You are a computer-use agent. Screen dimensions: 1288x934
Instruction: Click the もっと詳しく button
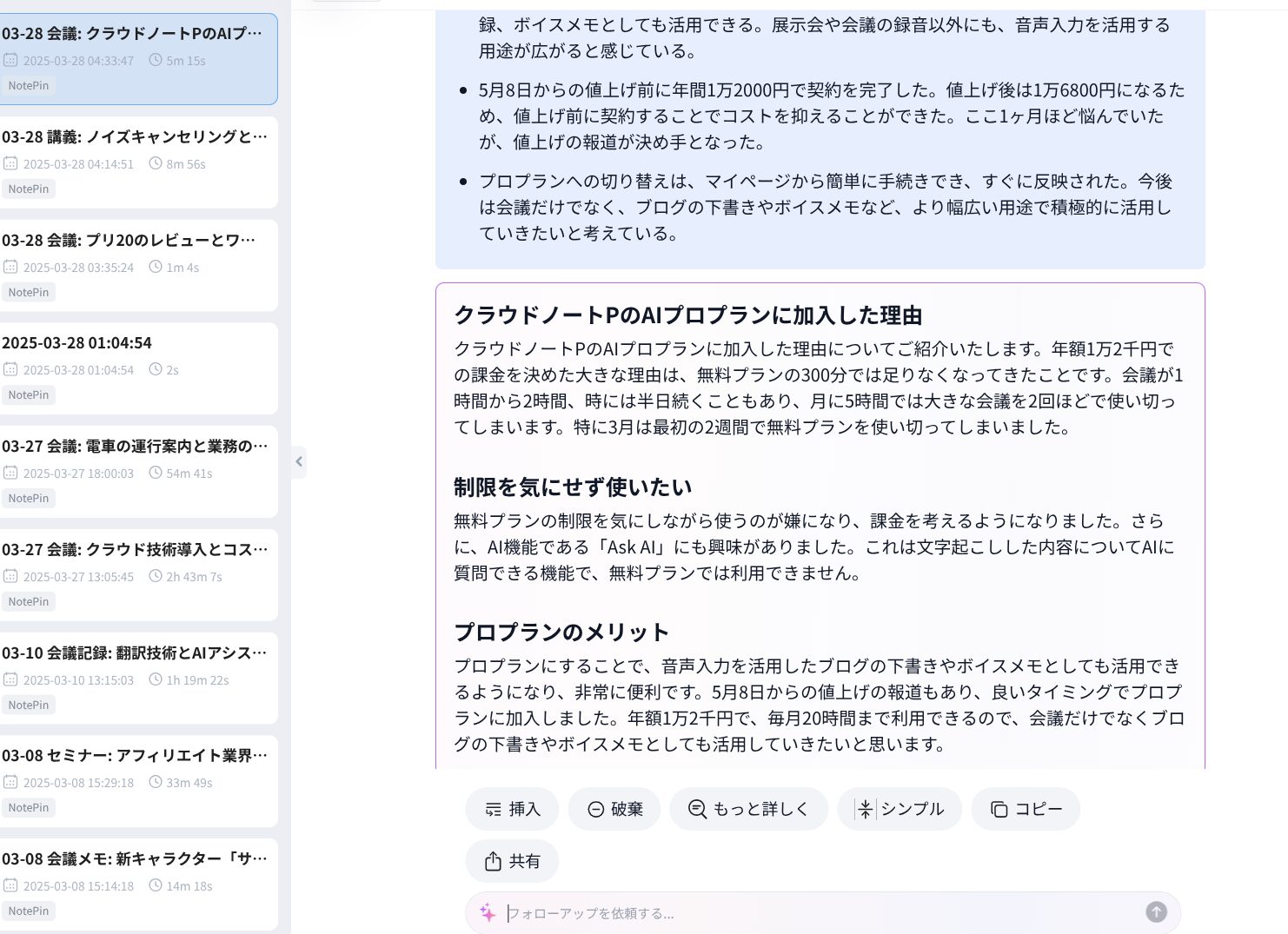(x=748, y=809)
